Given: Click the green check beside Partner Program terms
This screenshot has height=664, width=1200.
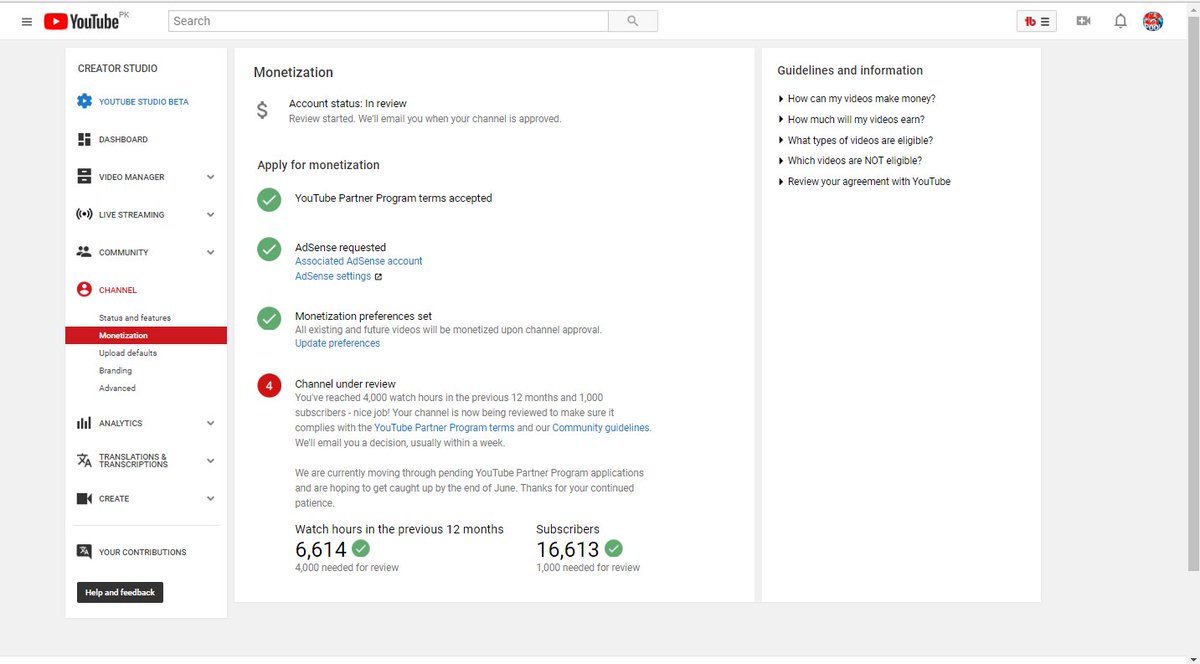Looking at the screenshot, I should (269, 199).
